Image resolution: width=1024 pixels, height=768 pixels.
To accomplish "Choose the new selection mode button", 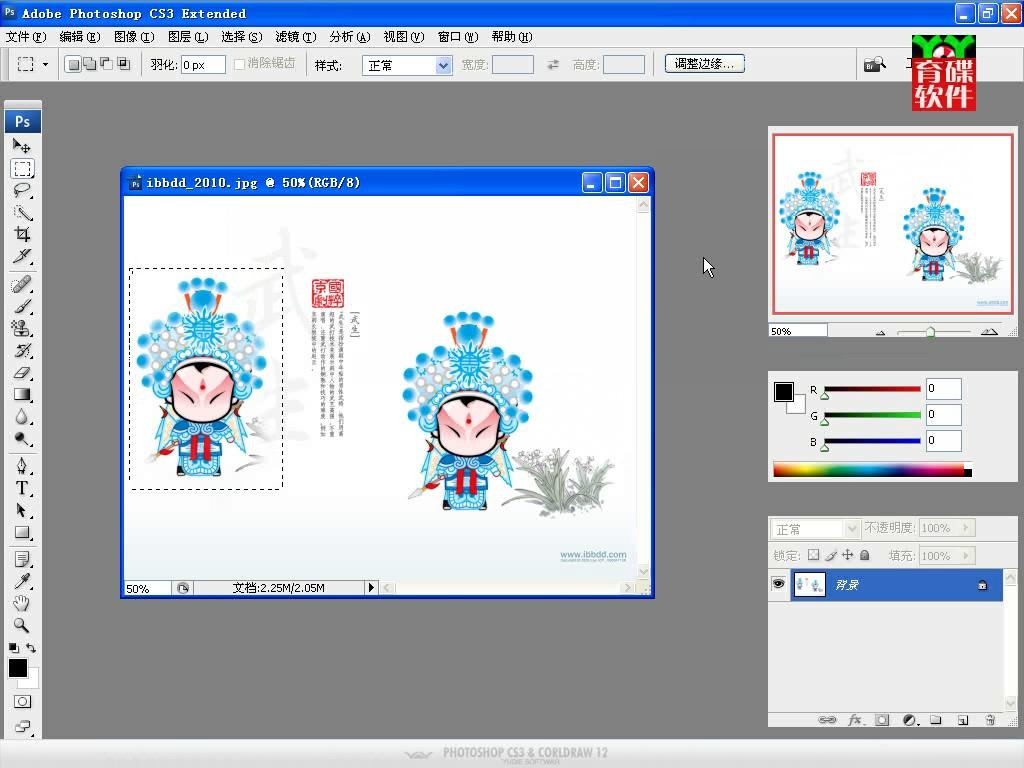I will 73,64.
